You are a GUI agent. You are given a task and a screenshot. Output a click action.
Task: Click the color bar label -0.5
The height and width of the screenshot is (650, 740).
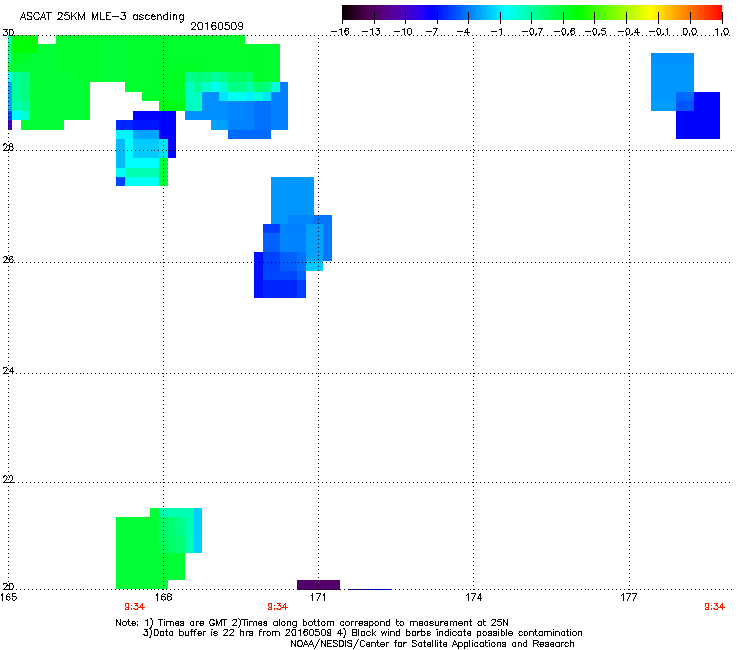click(x=596, y=32)
